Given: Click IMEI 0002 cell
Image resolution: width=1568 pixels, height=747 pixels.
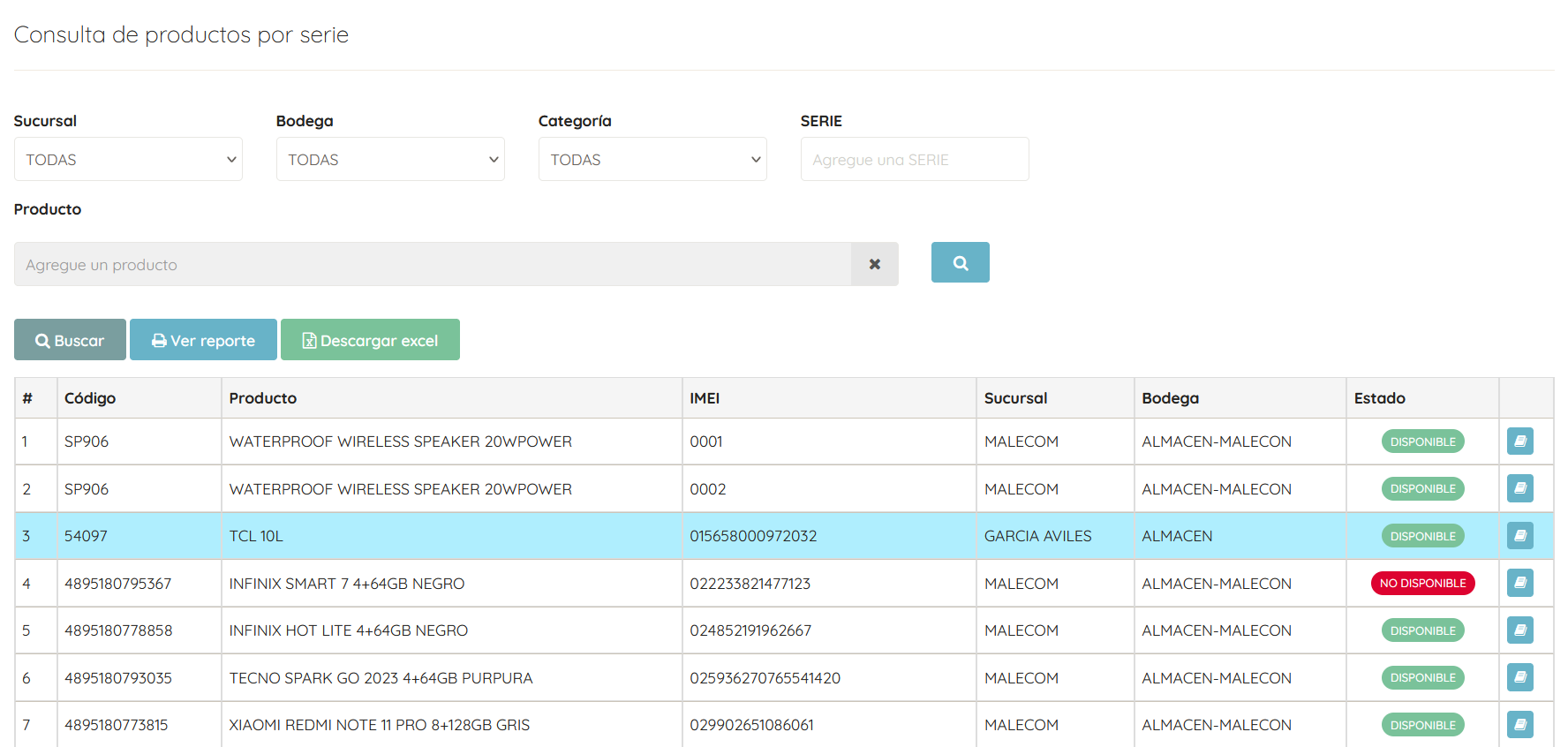Looking at the screenshot, I should 829,489.
